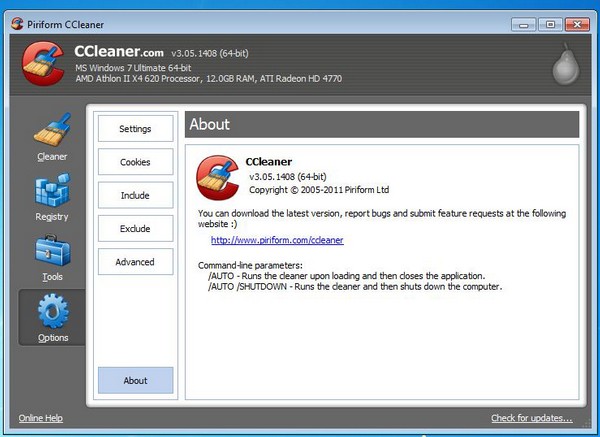
Task: Click the About heading bar text
Action: [210, 124]
